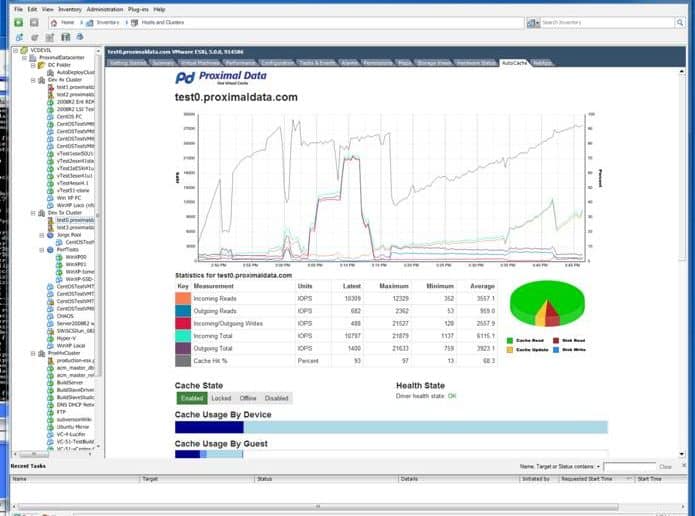695x516 pixels.
Task: Open the View menu
Action: tap(47, 9)
